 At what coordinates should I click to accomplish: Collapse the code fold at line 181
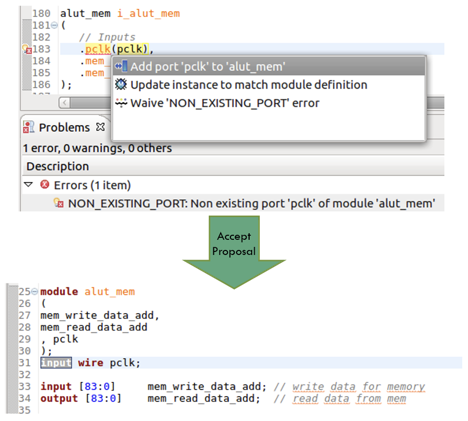[55, 25]
